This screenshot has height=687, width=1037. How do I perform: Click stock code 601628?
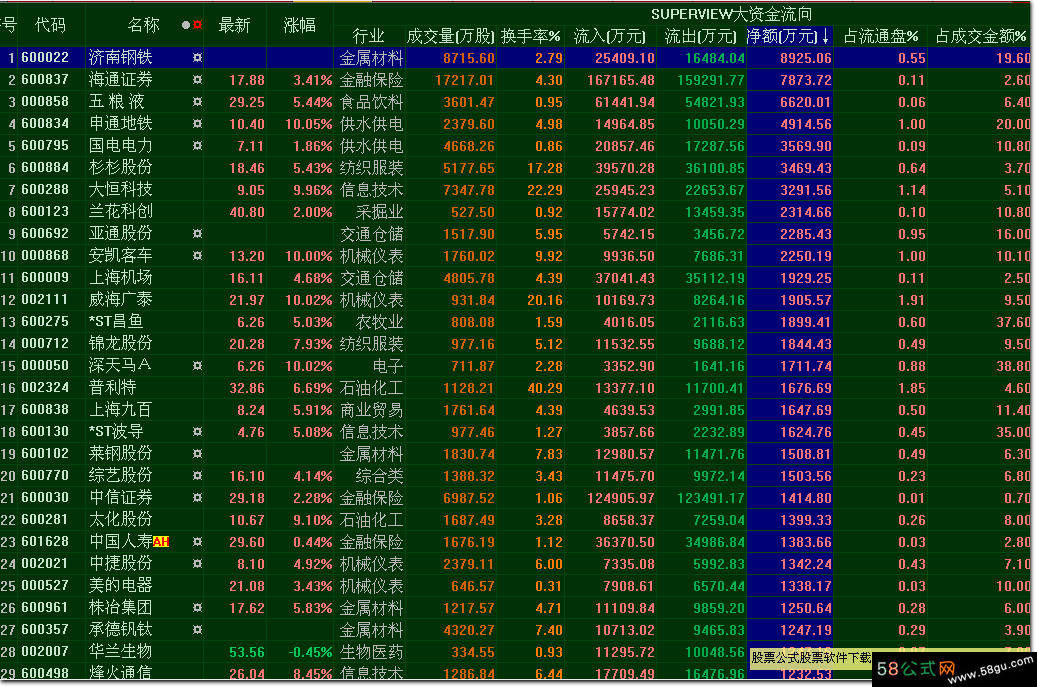click(45, 542)
